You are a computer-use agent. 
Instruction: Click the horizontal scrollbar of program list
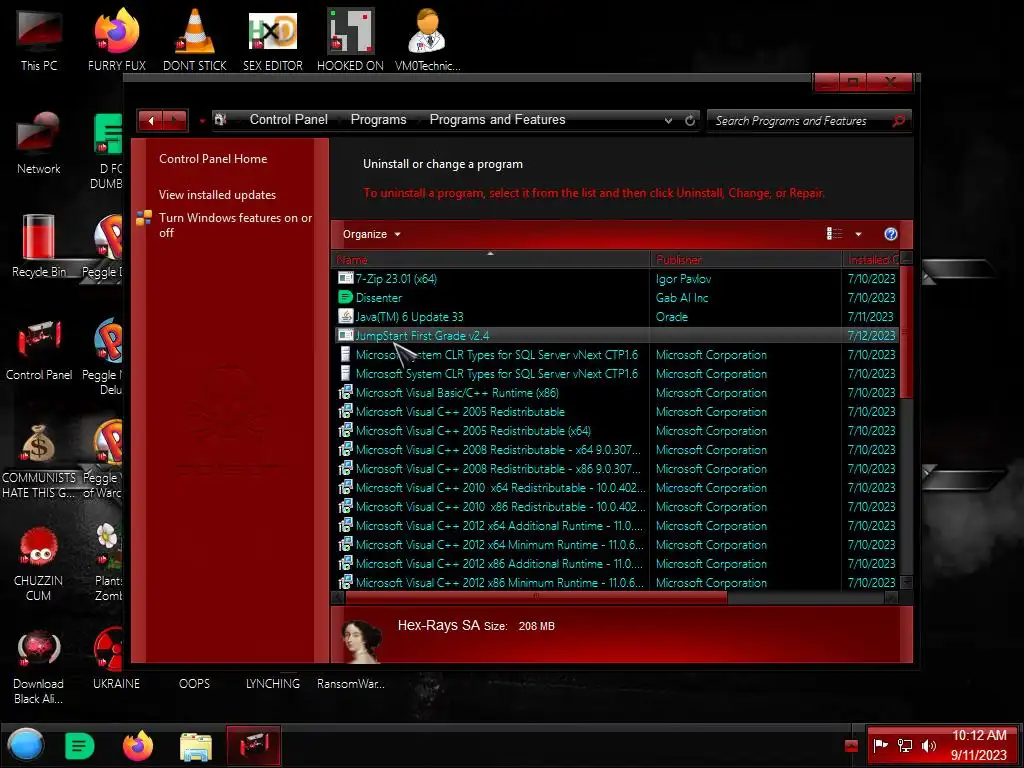point(536,596)
